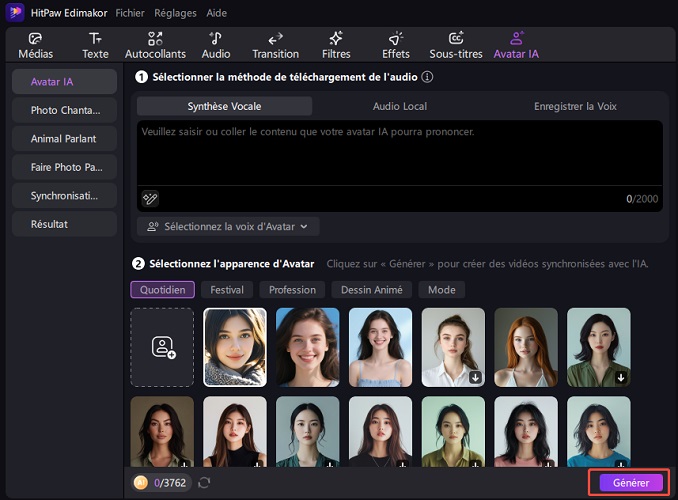
Task: Open the Fichier menu
Action: point(130,13)
